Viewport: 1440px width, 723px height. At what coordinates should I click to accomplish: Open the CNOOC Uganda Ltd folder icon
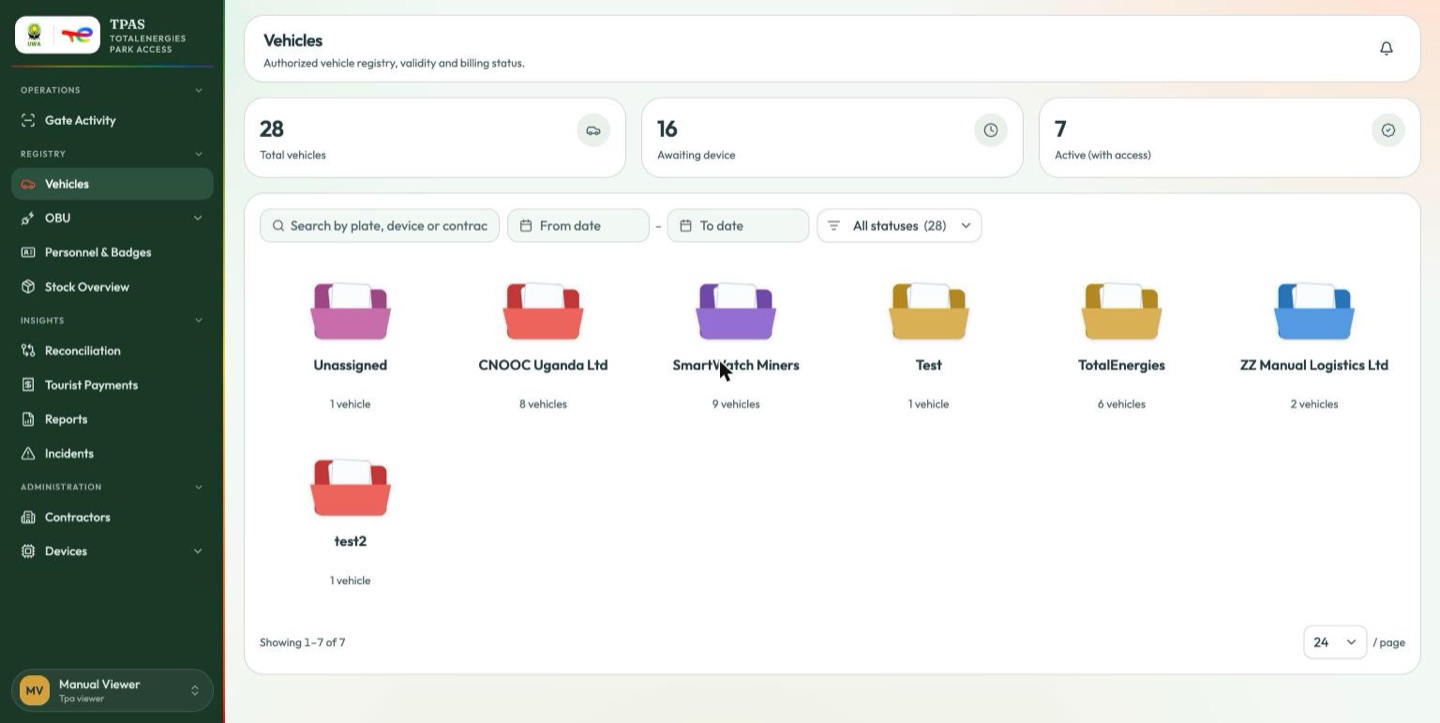[x=543, y=311]
